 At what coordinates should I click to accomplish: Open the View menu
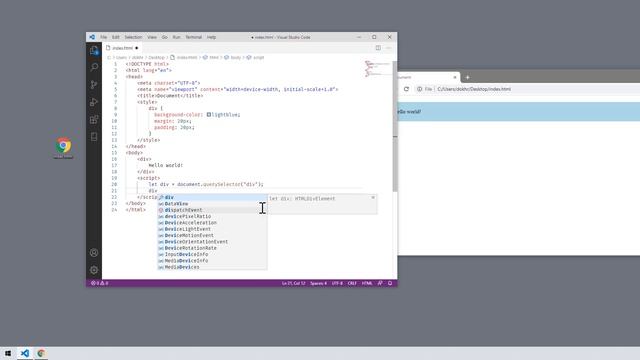coord(152,37)
